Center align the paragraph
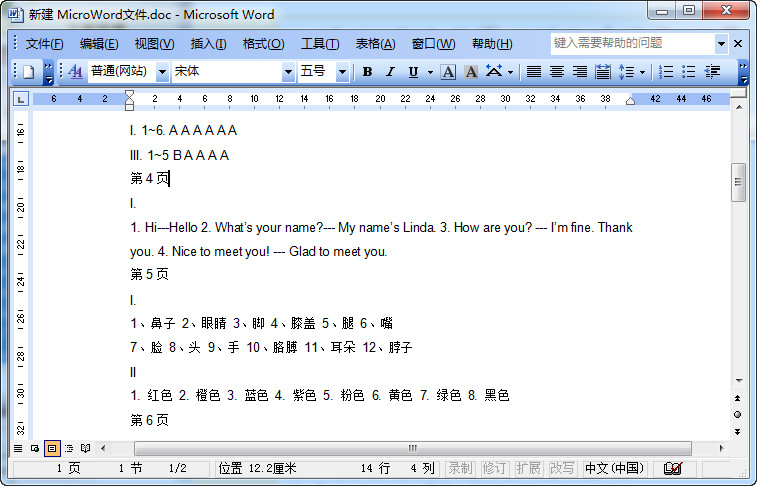The image size is (757, 486). [557, 72]
